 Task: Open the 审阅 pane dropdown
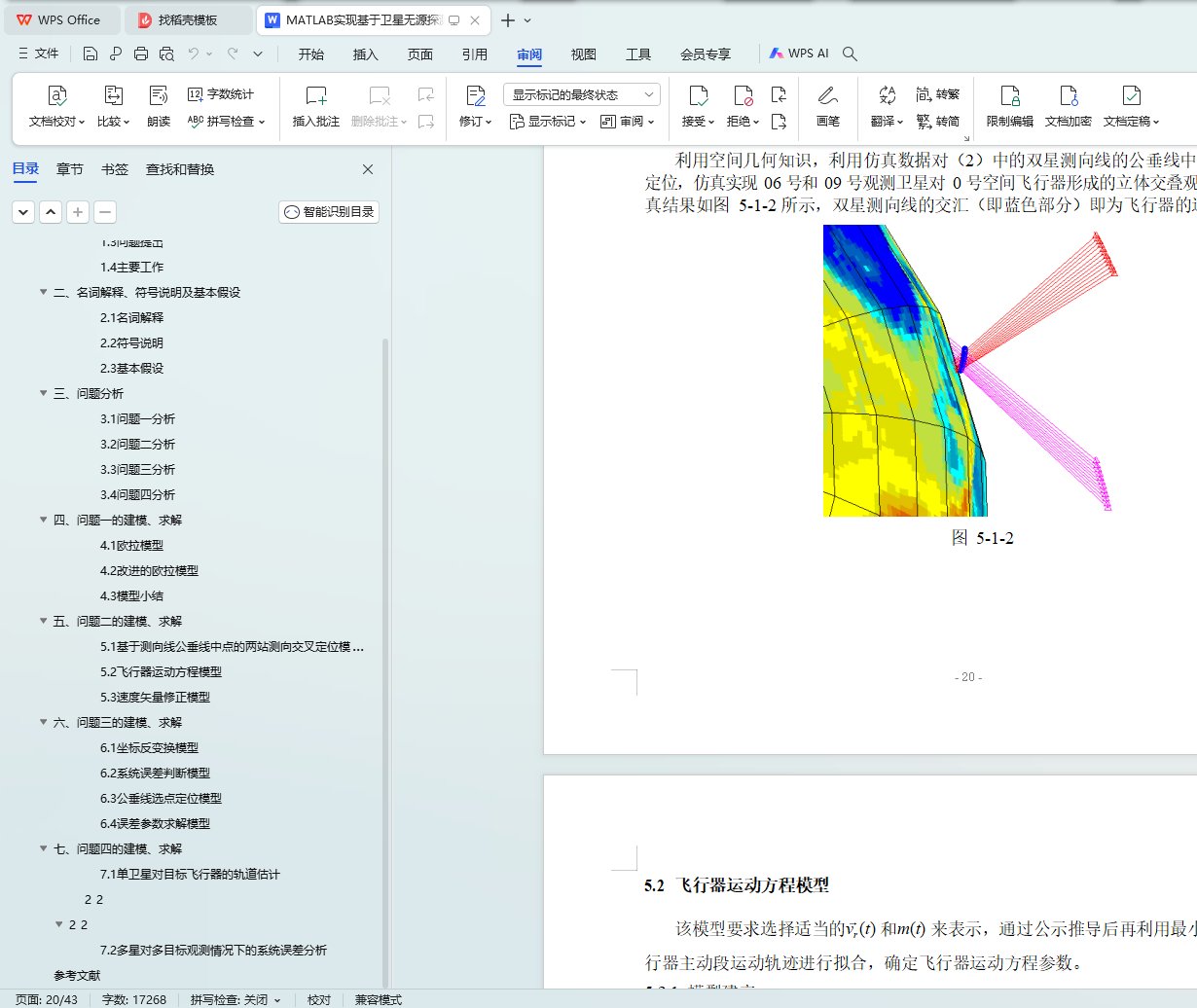628,122
